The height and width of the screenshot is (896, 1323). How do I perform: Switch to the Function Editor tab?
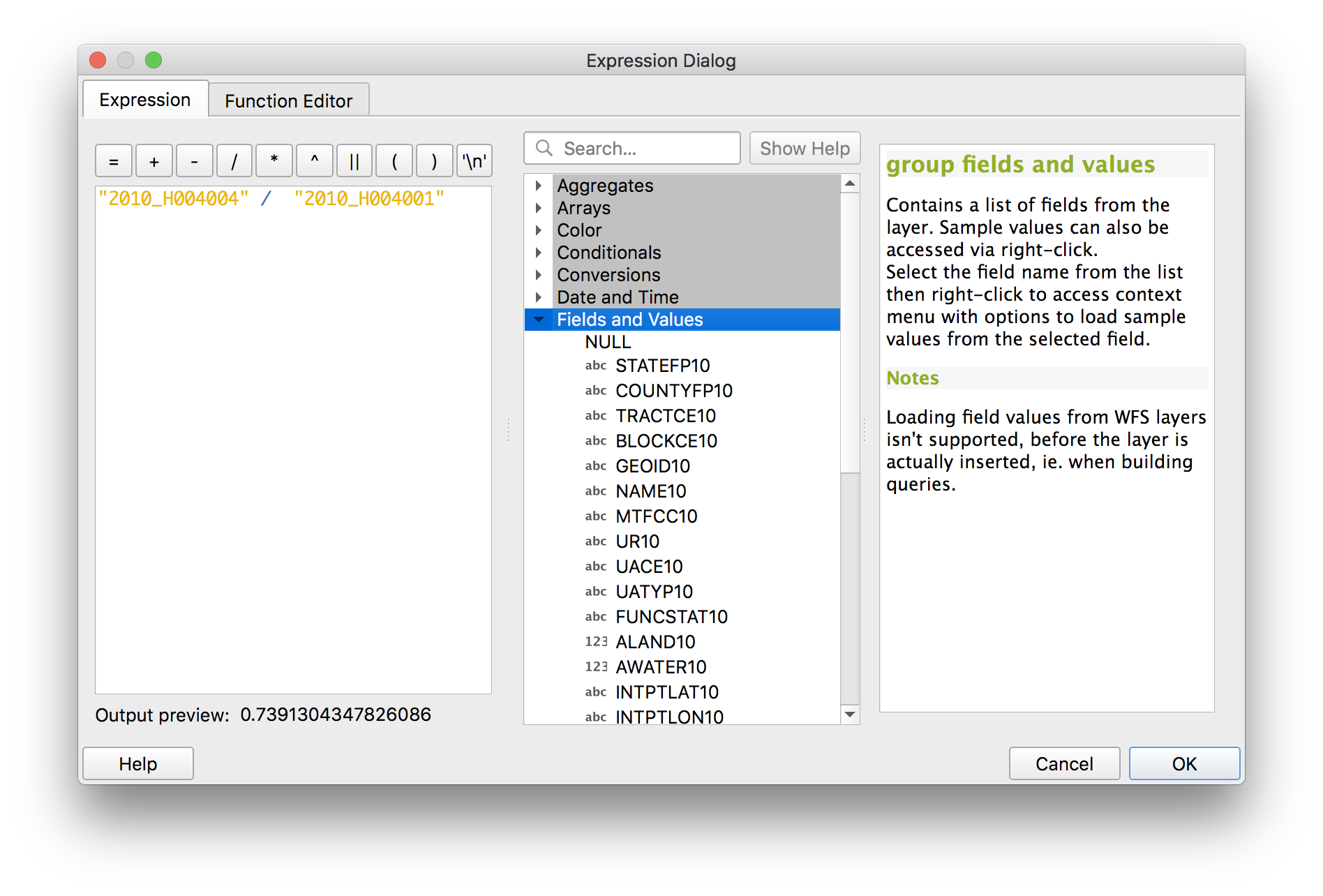tap(288, 101)
